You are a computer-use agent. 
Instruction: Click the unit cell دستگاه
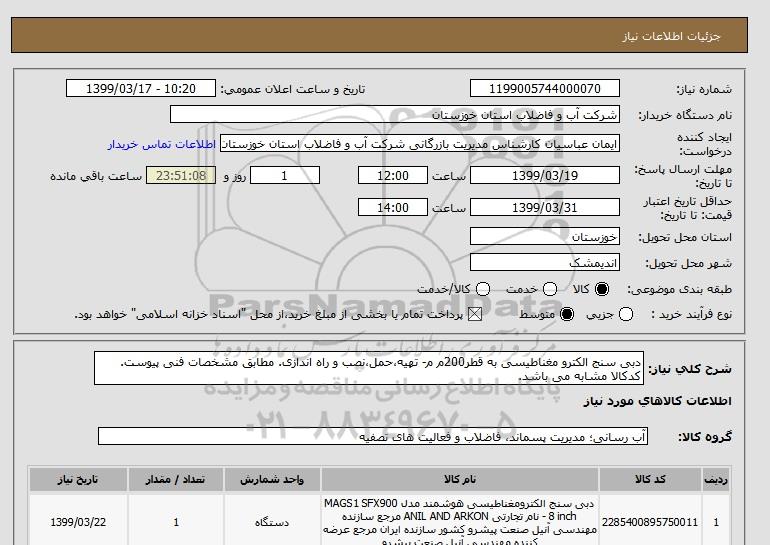(272, 522)
